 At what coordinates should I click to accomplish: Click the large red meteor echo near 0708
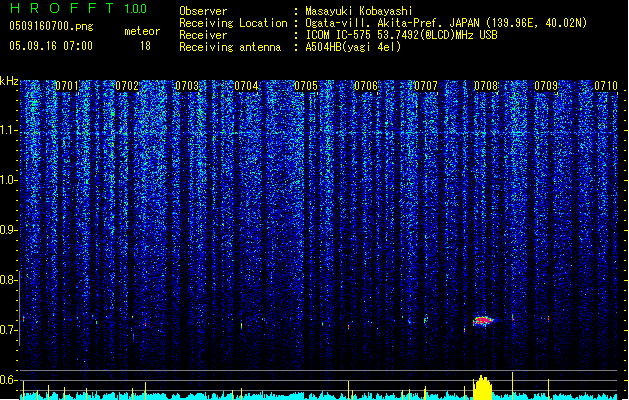483,321
